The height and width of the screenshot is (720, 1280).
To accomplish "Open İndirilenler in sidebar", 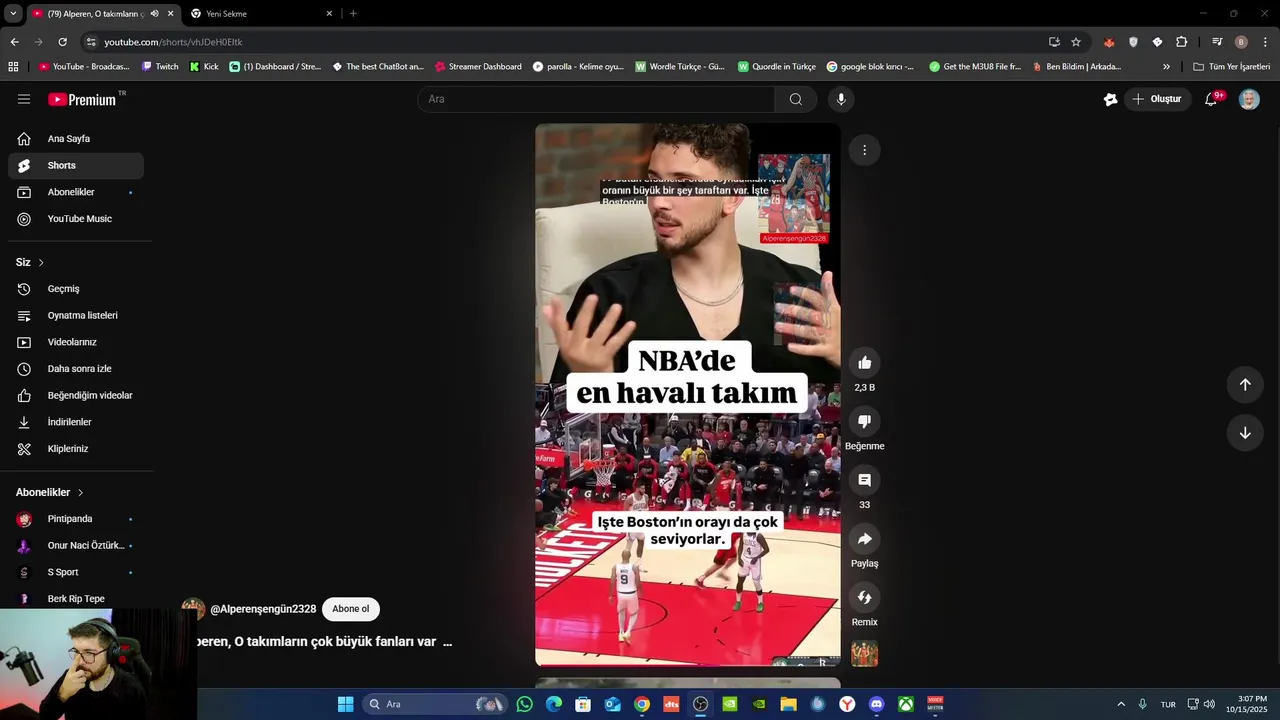I will 76,422.
